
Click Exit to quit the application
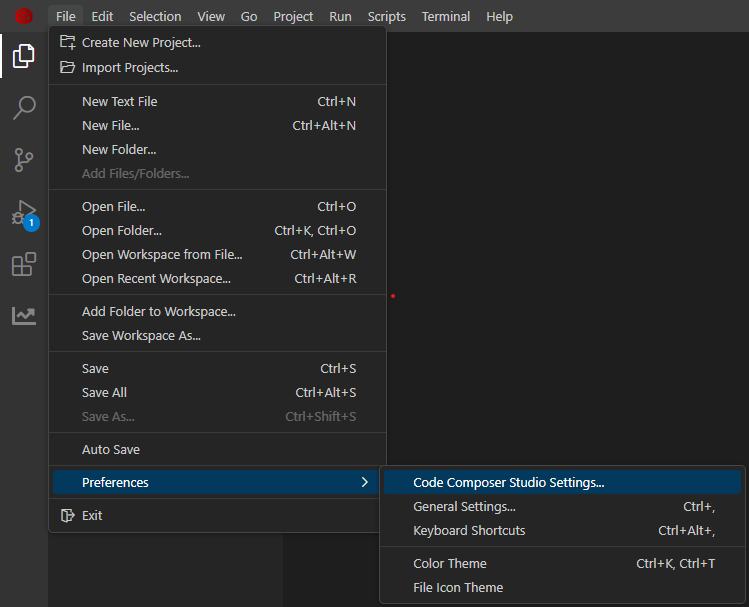92,516
